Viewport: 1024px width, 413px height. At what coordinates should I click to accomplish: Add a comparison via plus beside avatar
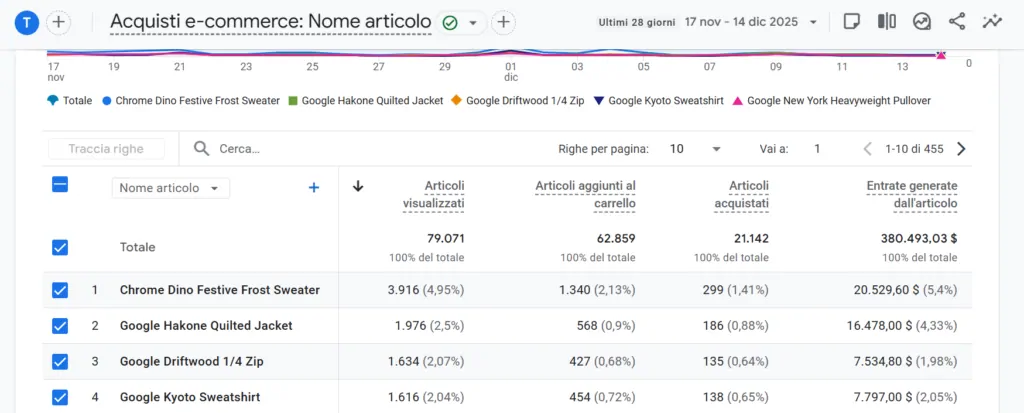[59, 22]
